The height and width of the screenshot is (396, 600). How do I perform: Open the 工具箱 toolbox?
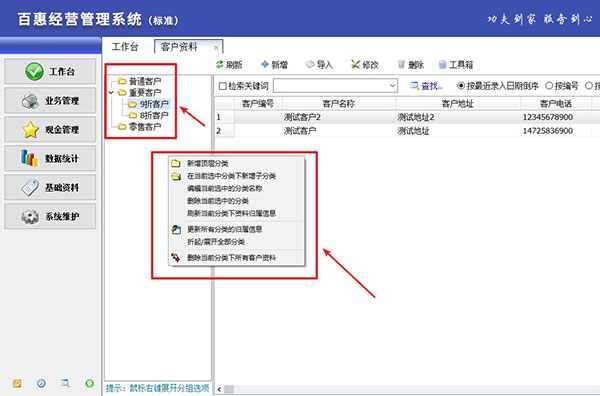(456, 65)
